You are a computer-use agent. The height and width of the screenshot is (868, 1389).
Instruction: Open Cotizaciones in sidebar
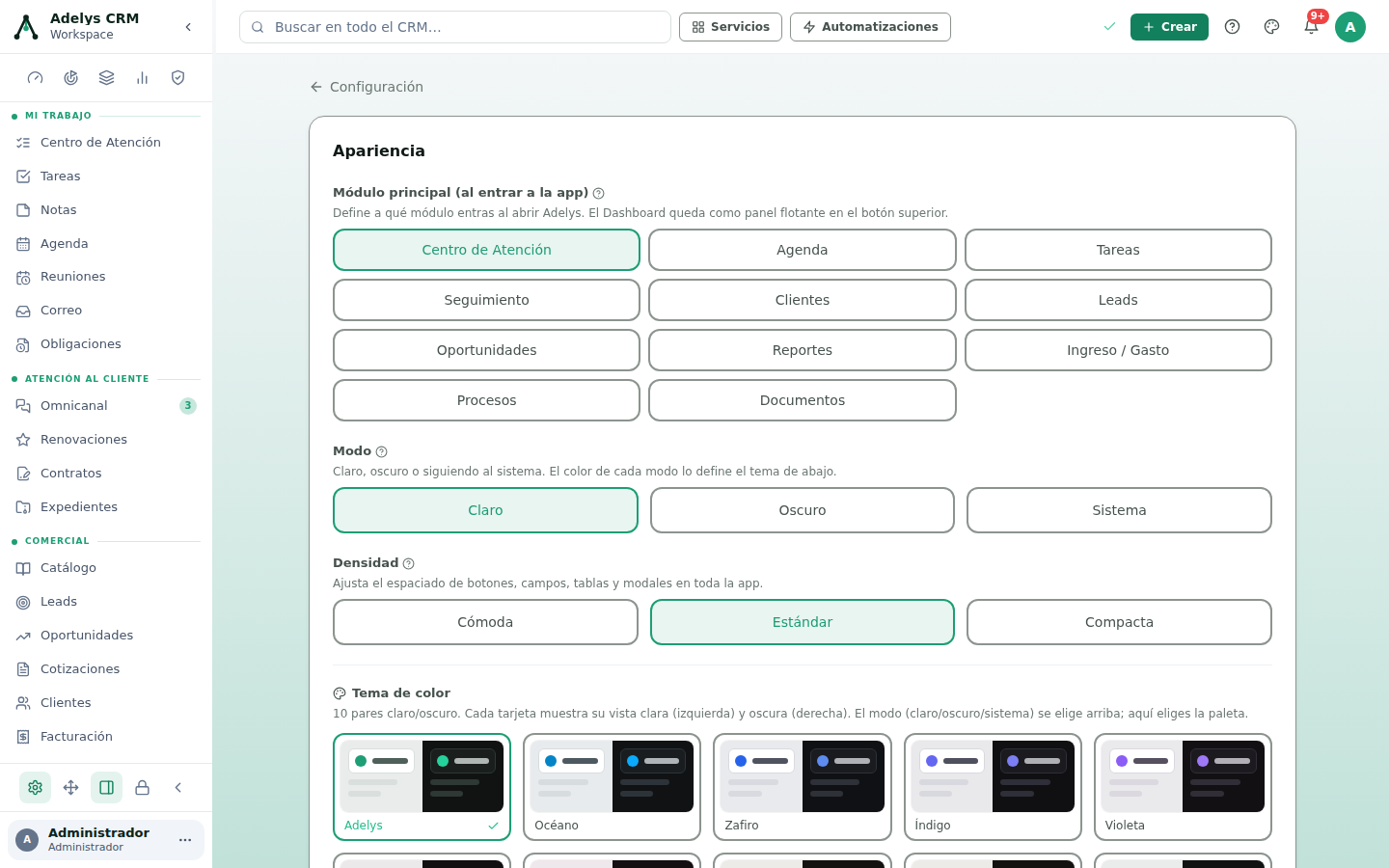[106, 669]
